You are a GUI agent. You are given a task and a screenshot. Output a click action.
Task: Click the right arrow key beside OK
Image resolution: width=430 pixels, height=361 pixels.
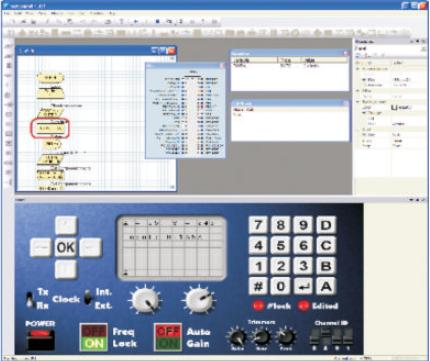90,247
